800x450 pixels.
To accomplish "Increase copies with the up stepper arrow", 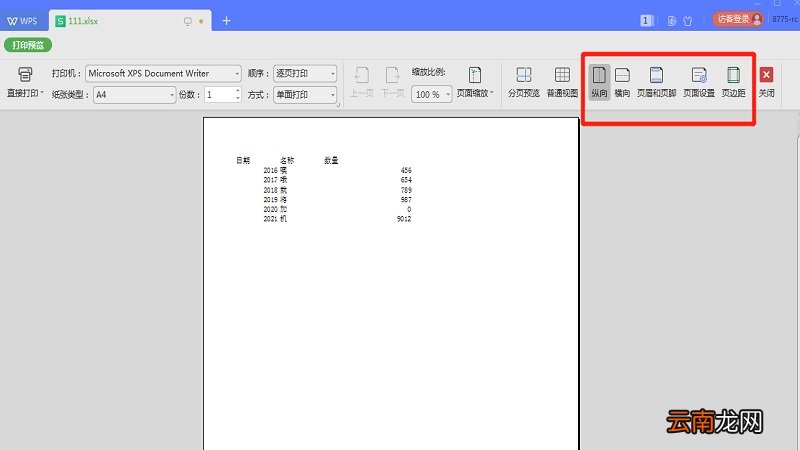I will pyautogui.click(x=238, y=91).
